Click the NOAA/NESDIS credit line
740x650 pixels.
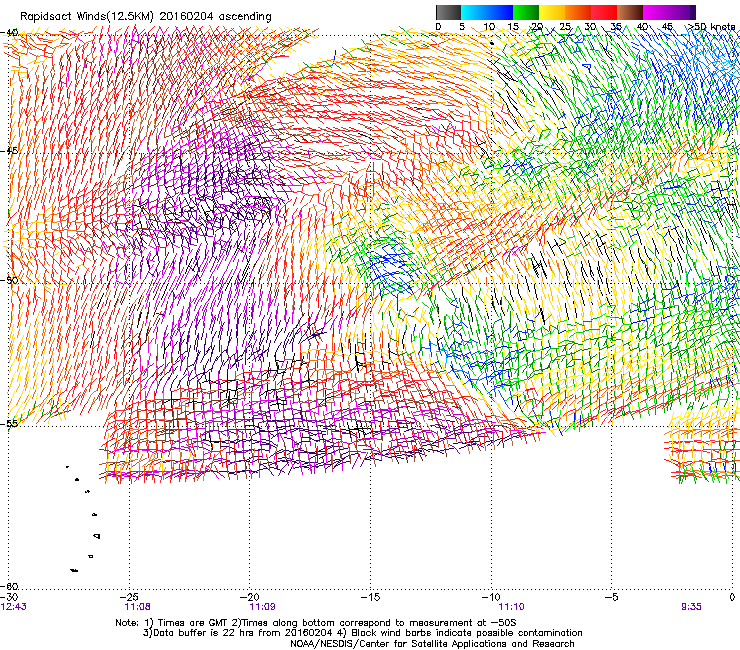pyautogui.click(x=432, y=644)
